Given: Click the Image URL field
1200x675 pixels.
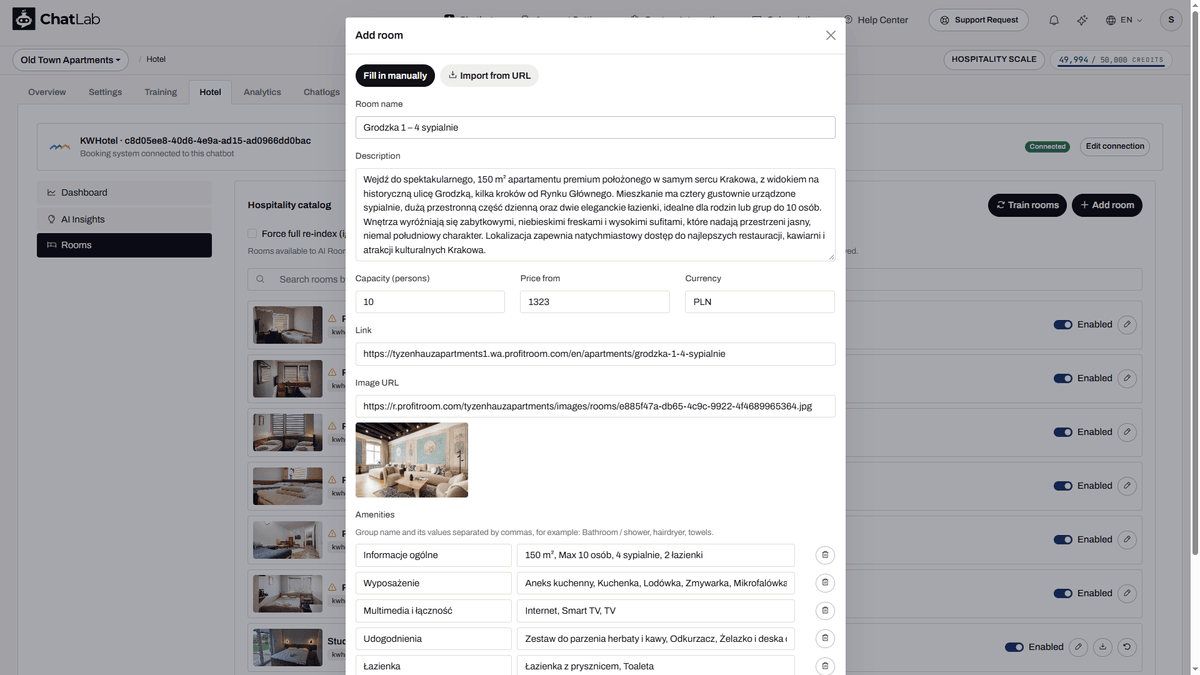Looking at the screenshot, I should 595,406.
